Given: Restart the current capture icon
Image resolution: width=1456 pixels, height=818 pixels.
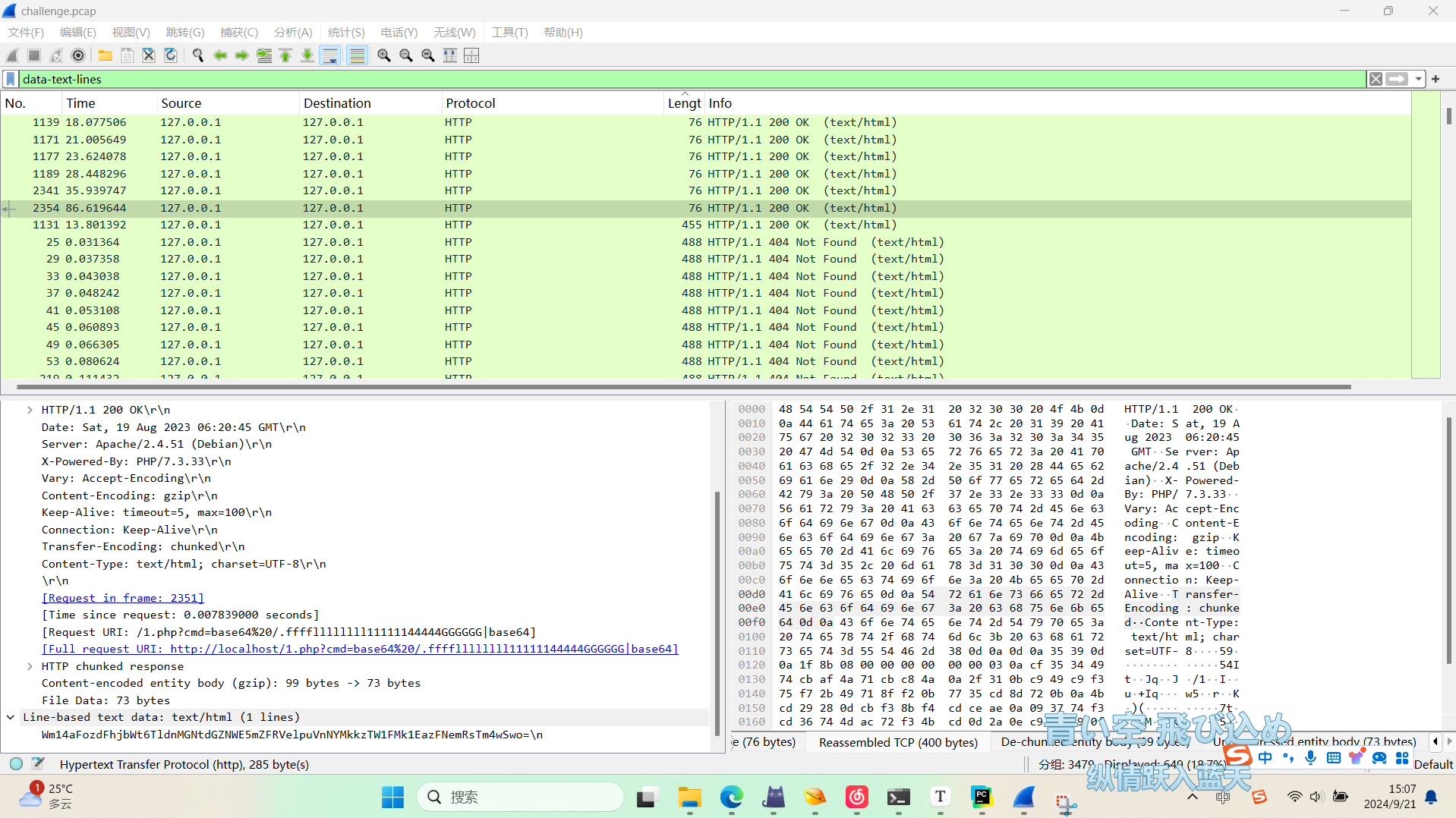Looking at the screenshot, I should pyautogui.click(x=56, y=55).
